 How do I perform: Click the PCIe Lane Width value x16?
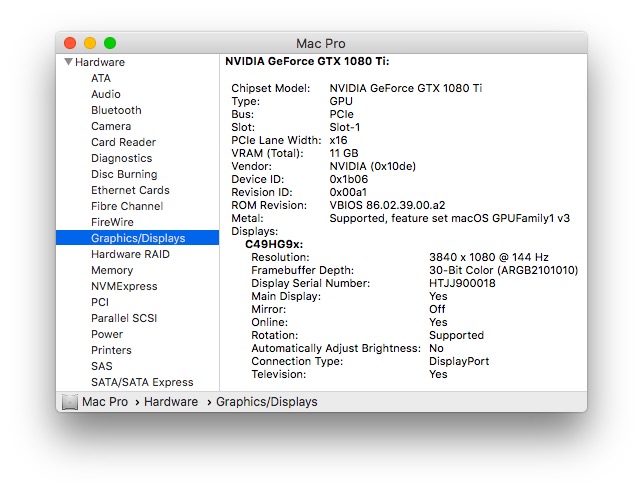(x=338, y=140)
